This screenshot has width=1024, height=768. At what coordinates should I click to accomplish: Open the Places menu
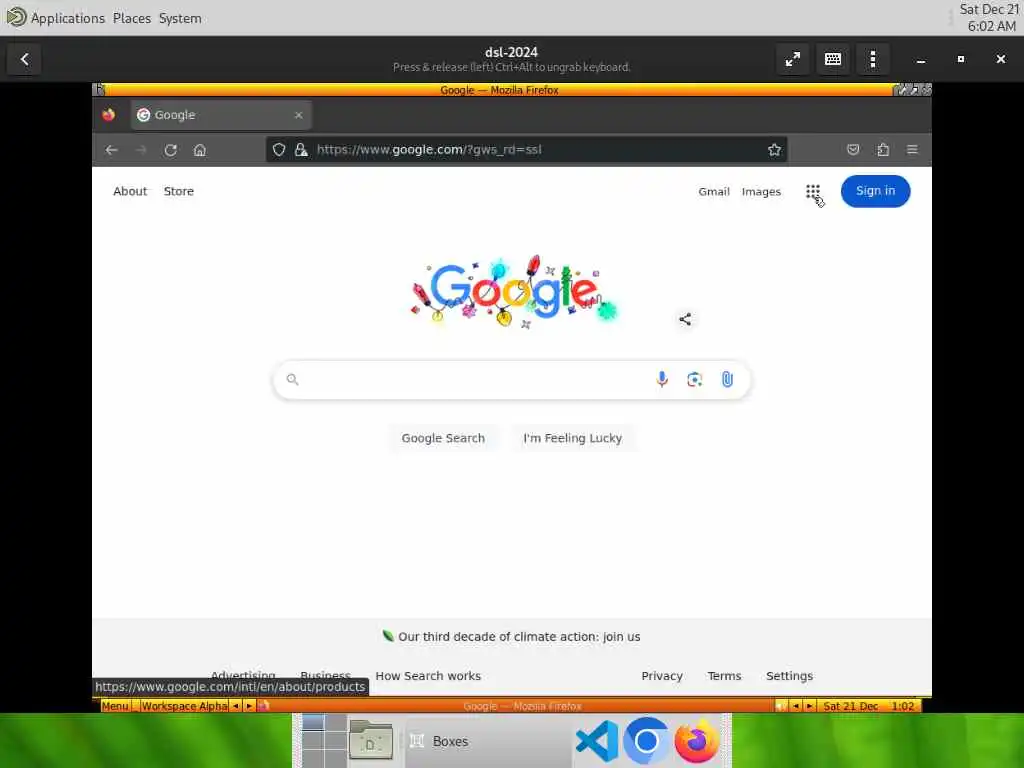[132, 18]
